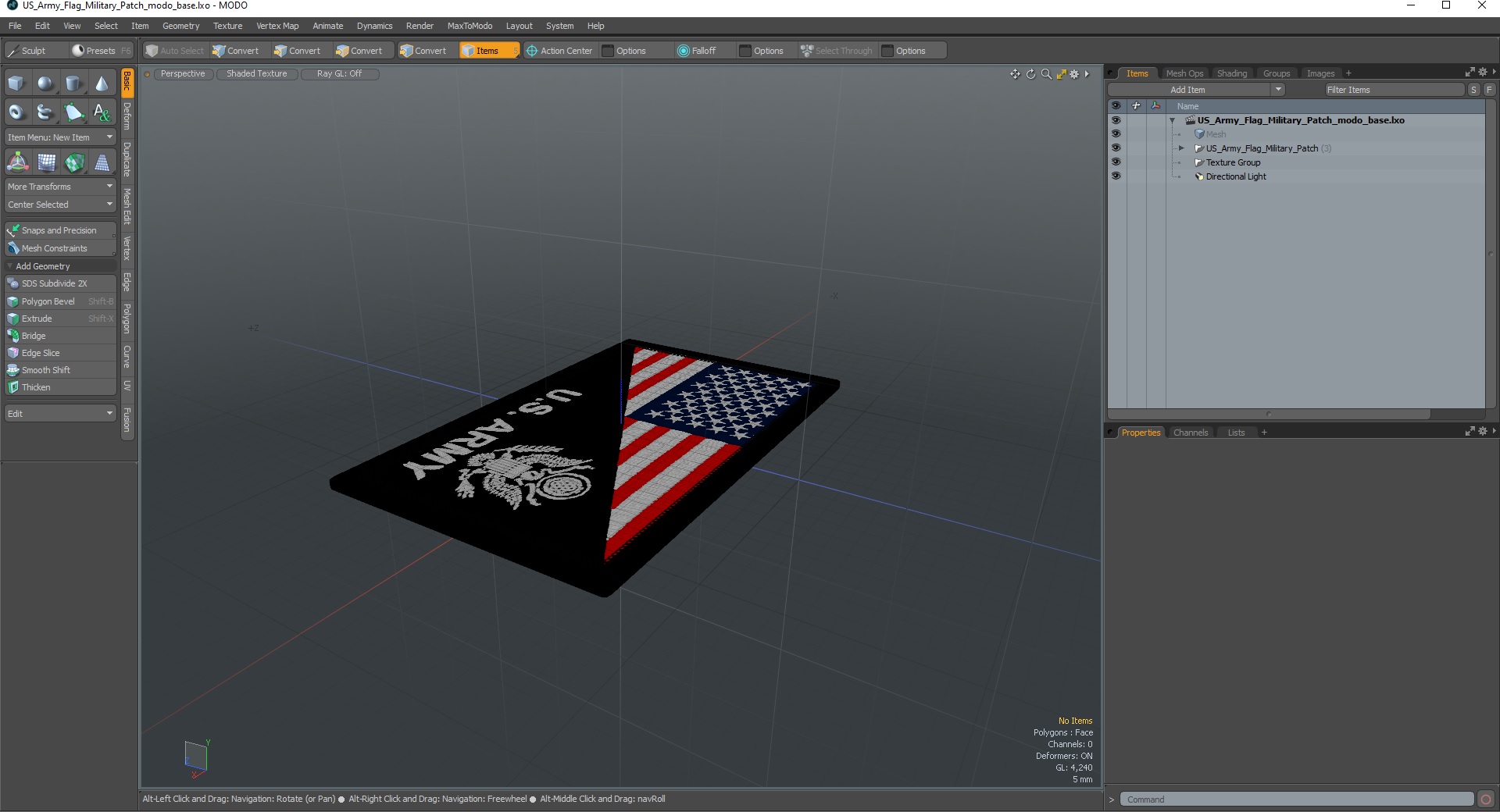
Task: Open the Geometry menu
Action: pos(180,26)
